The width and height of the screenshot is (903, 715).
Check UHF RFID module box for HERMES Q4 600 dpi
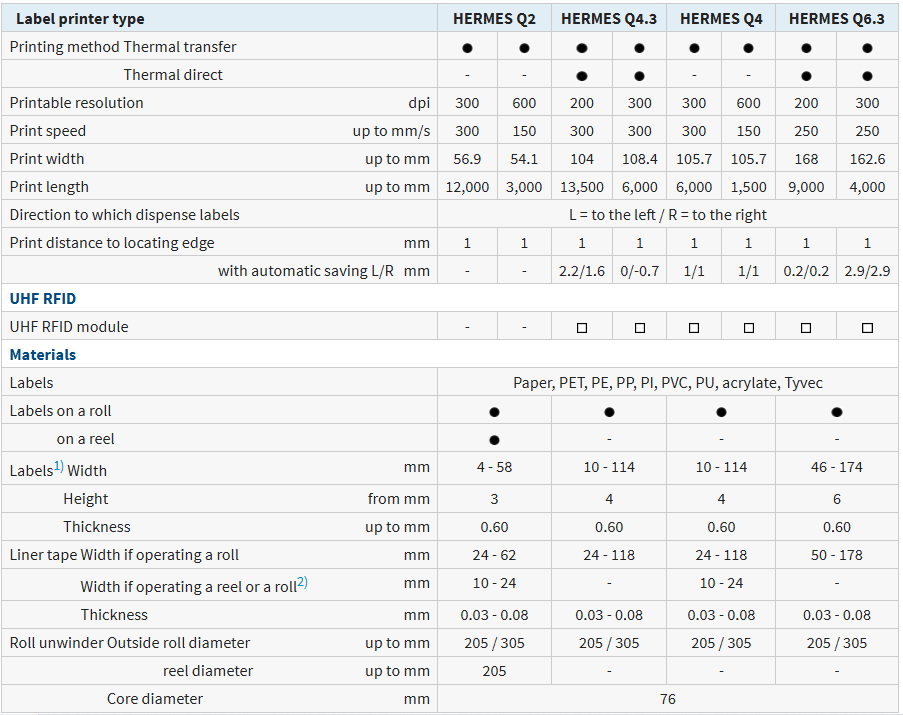[x=748, y=328]
